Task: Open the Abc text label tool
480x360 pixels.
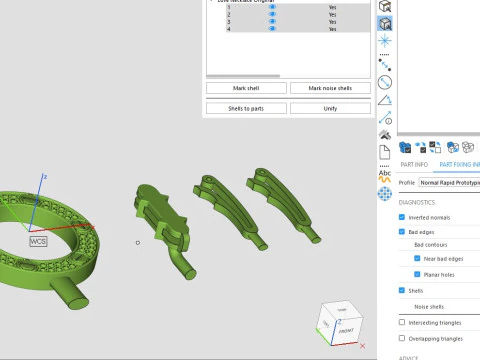Action: [x=385, y=176]
